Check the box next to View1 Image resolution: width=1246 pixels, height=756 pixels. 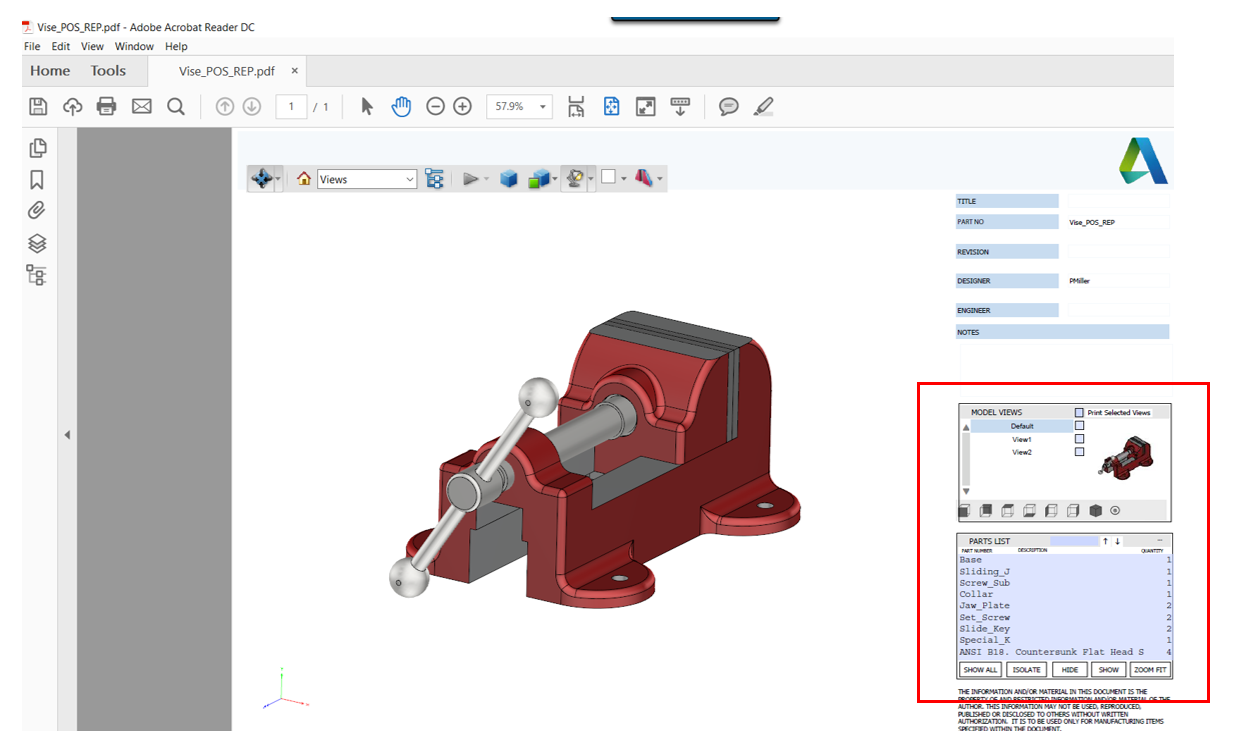(x=1079, y=439)
